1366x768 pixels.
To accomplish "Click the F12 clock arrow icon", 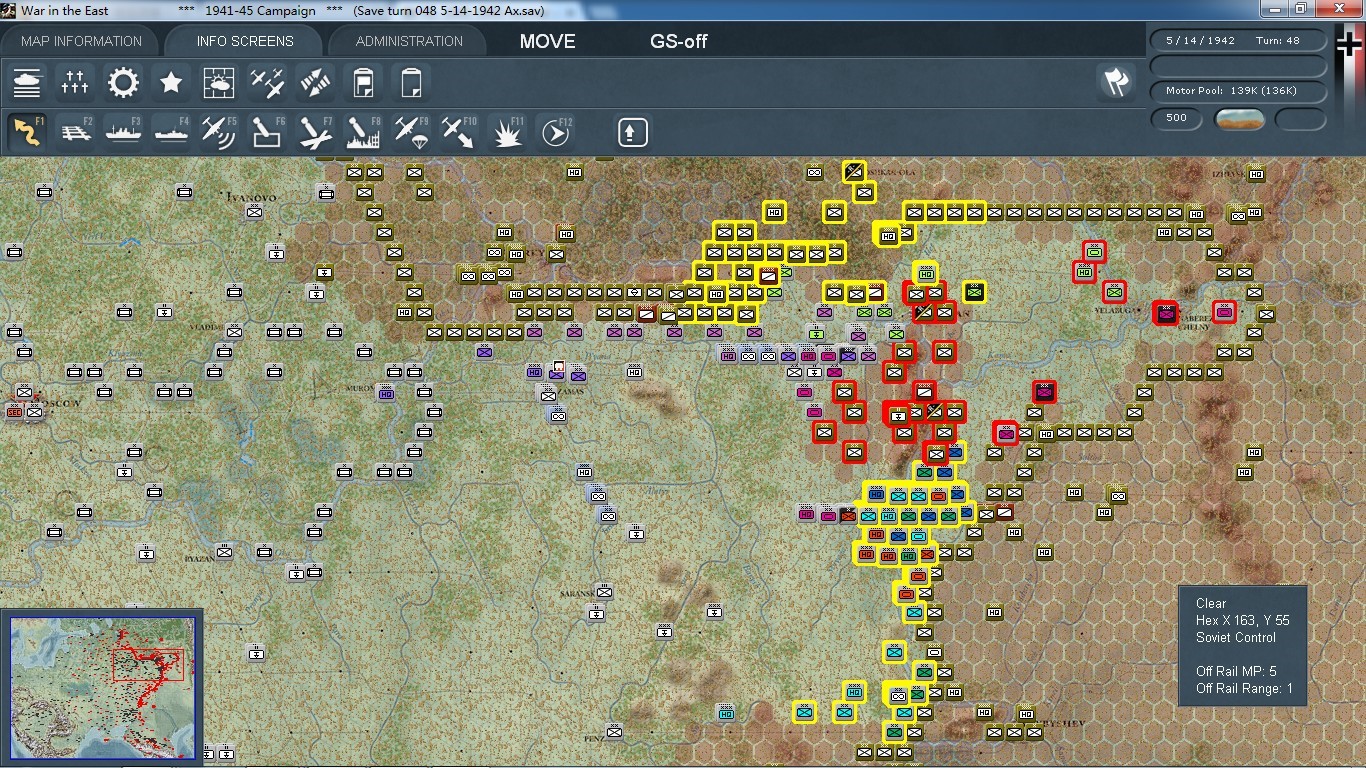I will point(555,132).
